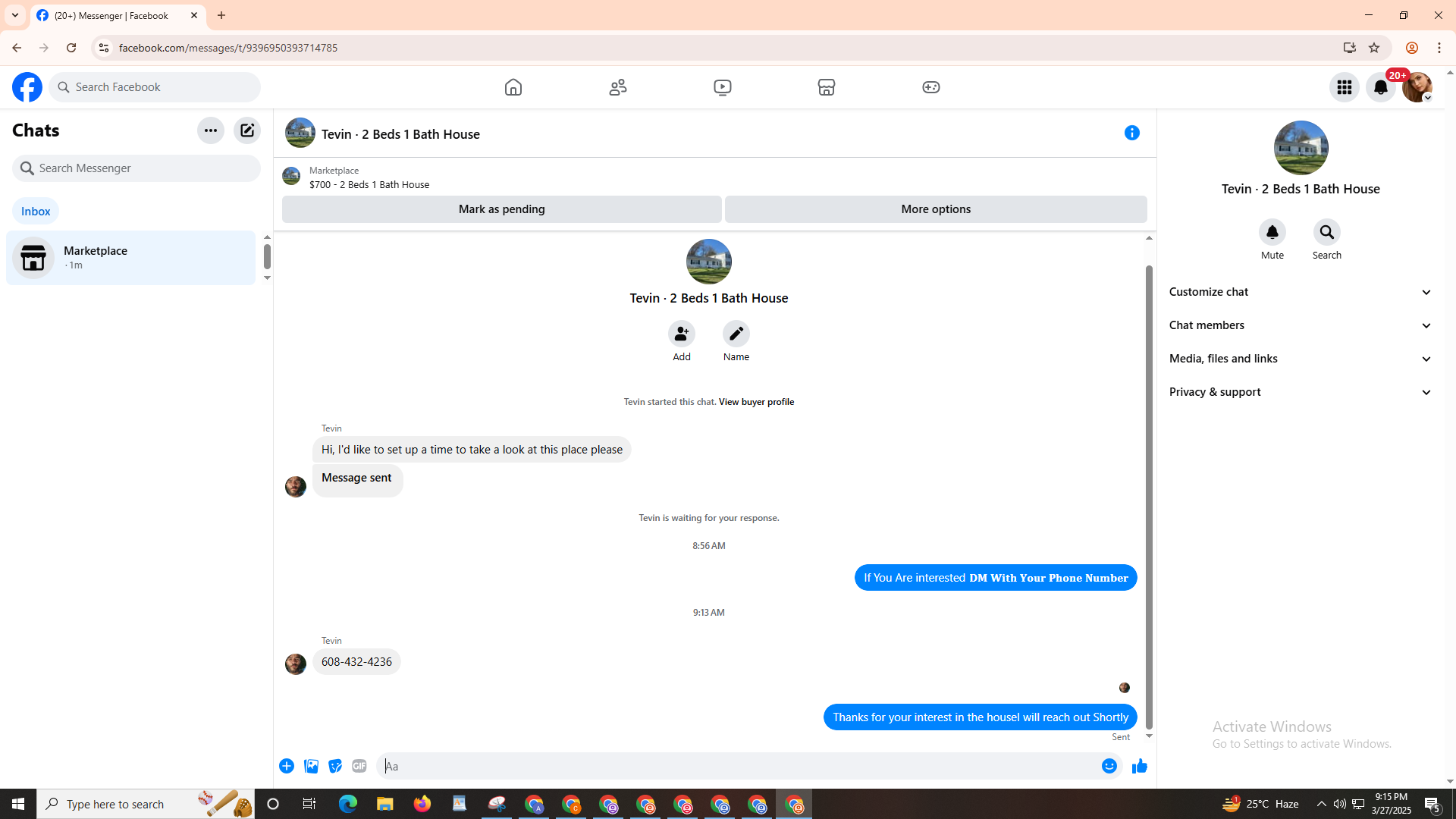Reload the page in Chrome
Viewport: 1456px width, 819px height.
click(x=71, y=48)
